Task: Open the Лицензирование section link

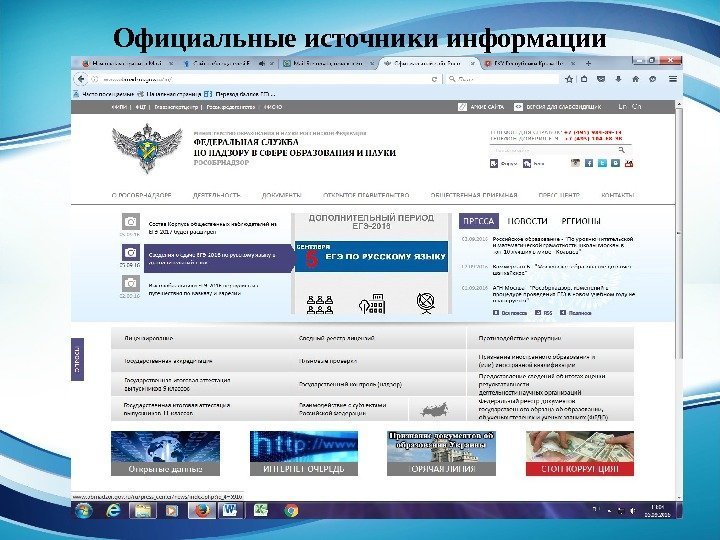Action: 149,338
